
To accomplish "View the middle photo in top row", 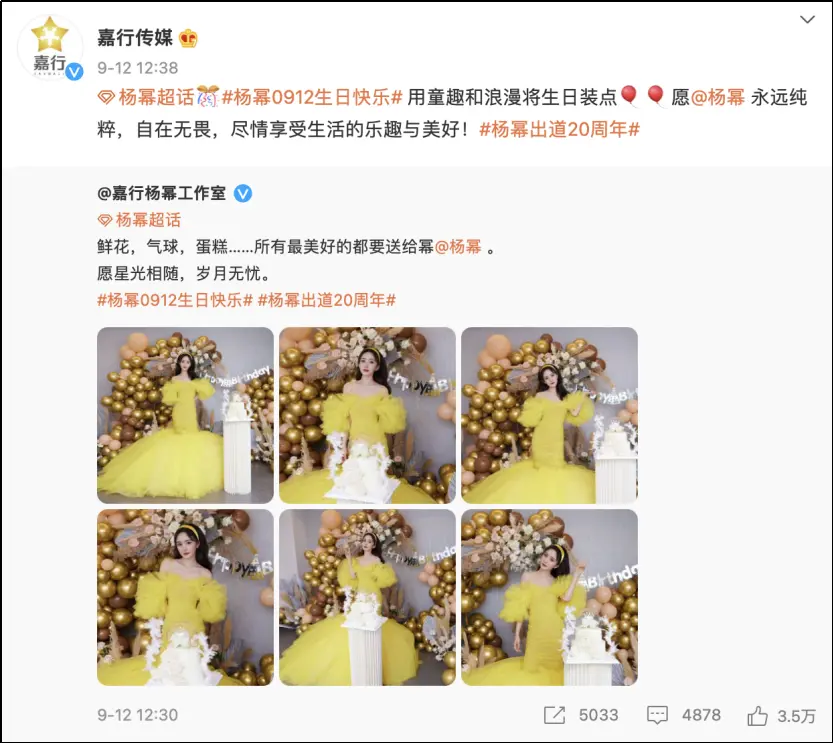I will (x=368, y=415).
